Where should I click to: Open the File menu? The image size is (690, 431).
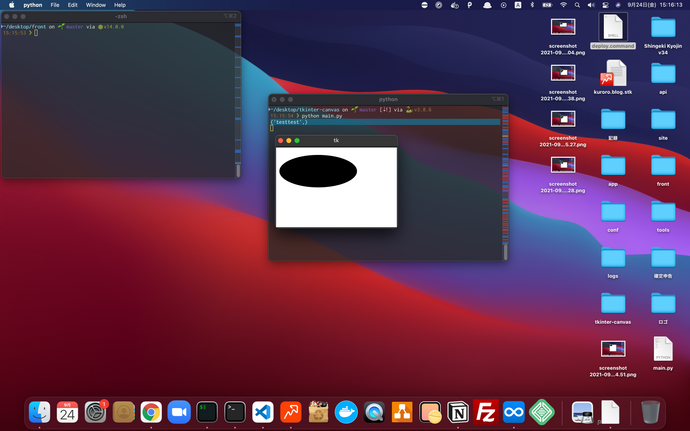[x=55, y=5]
